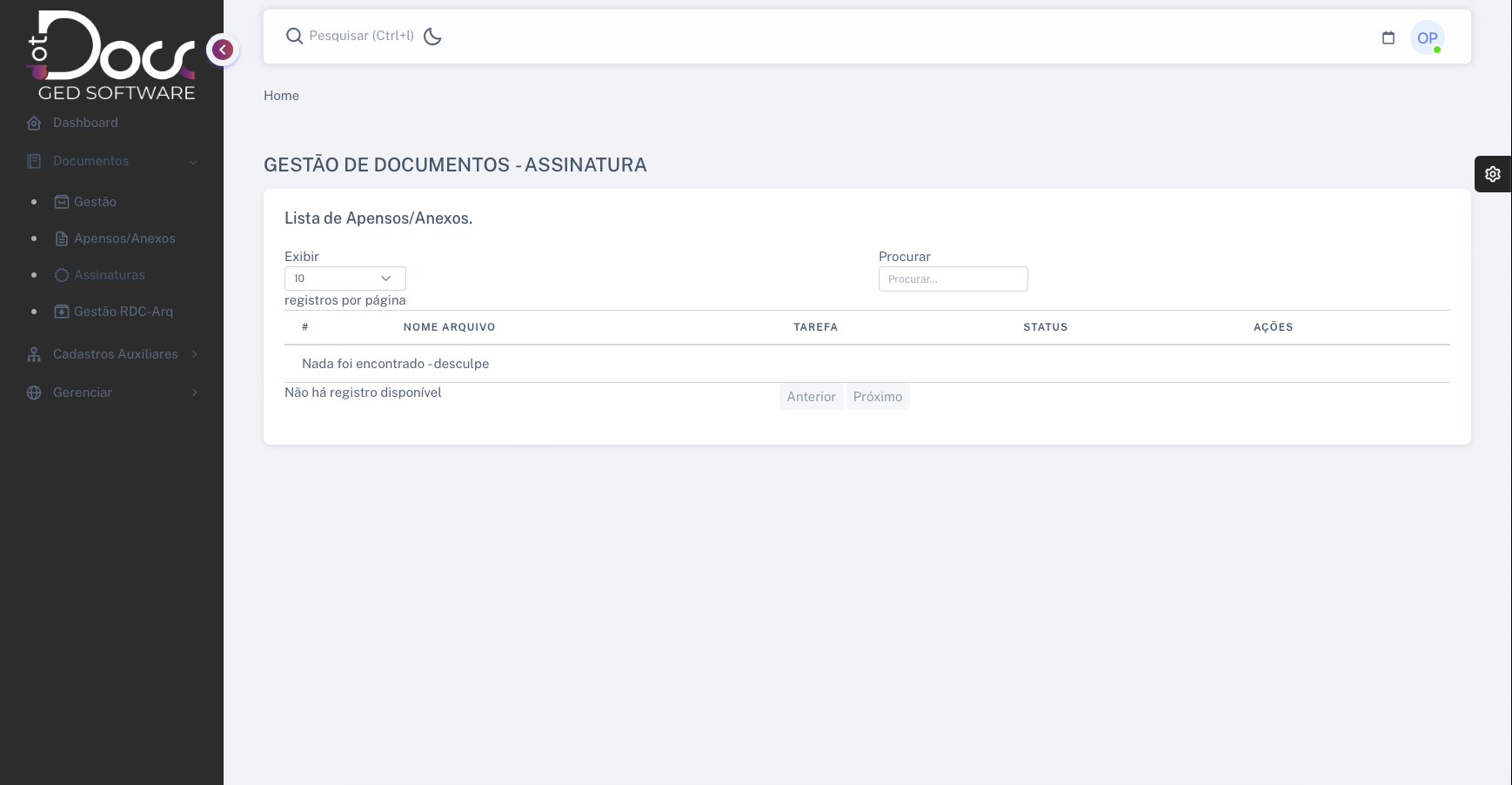Go to Dashboard in sidebar
Viewport: 1512px width, 785px height.
pos(85,123)
